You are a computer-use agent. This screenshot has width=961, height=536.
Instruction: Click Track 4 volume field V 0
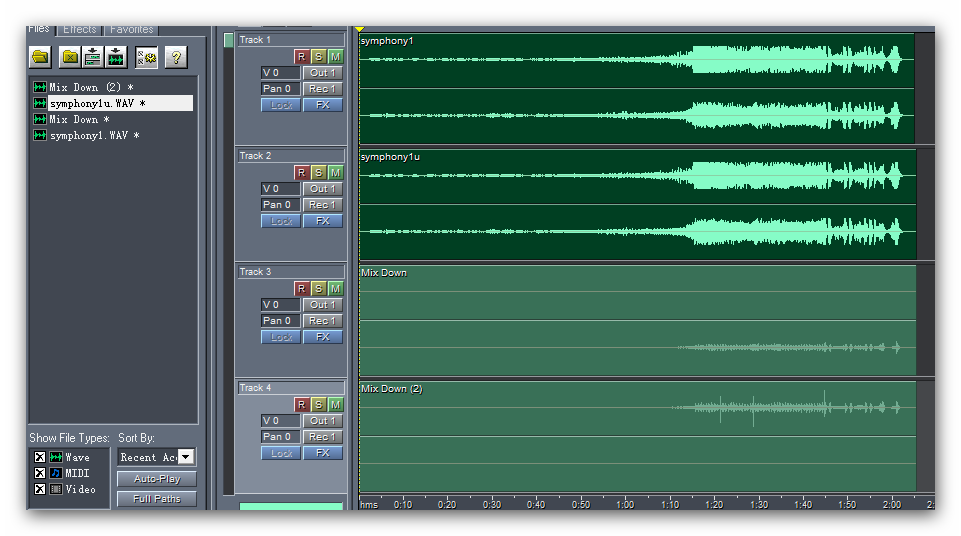point(281,421)
